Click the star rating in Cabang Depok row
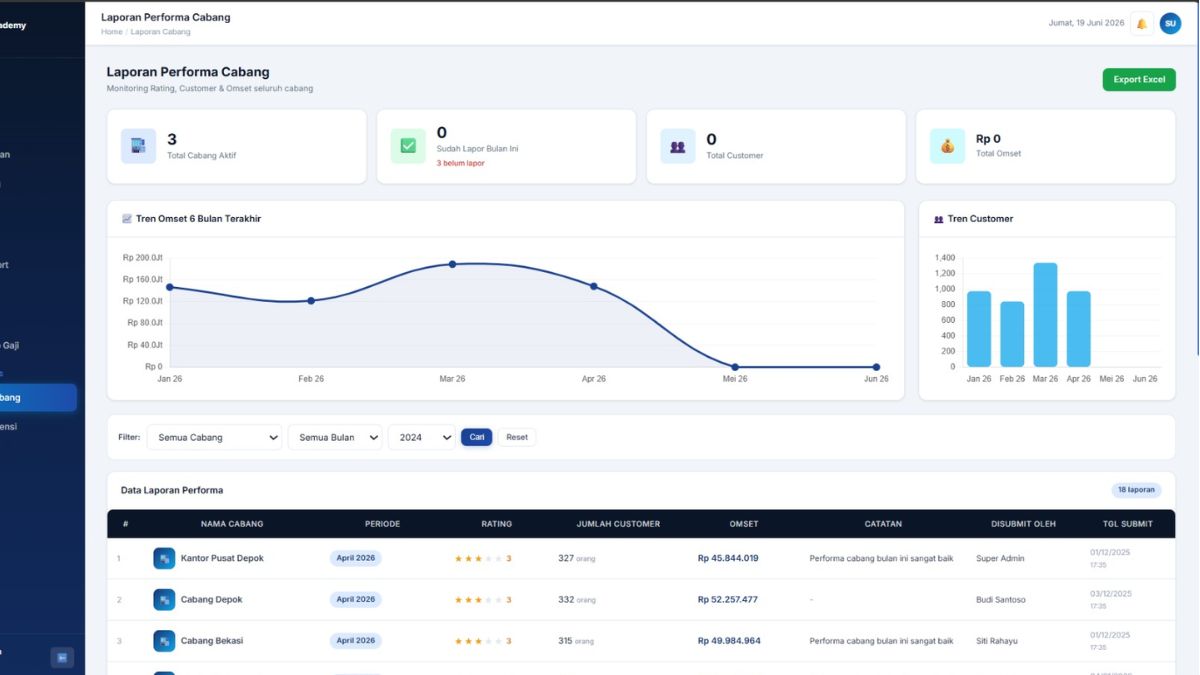The height and width of the screenshot is (675, 1200). 483,600
